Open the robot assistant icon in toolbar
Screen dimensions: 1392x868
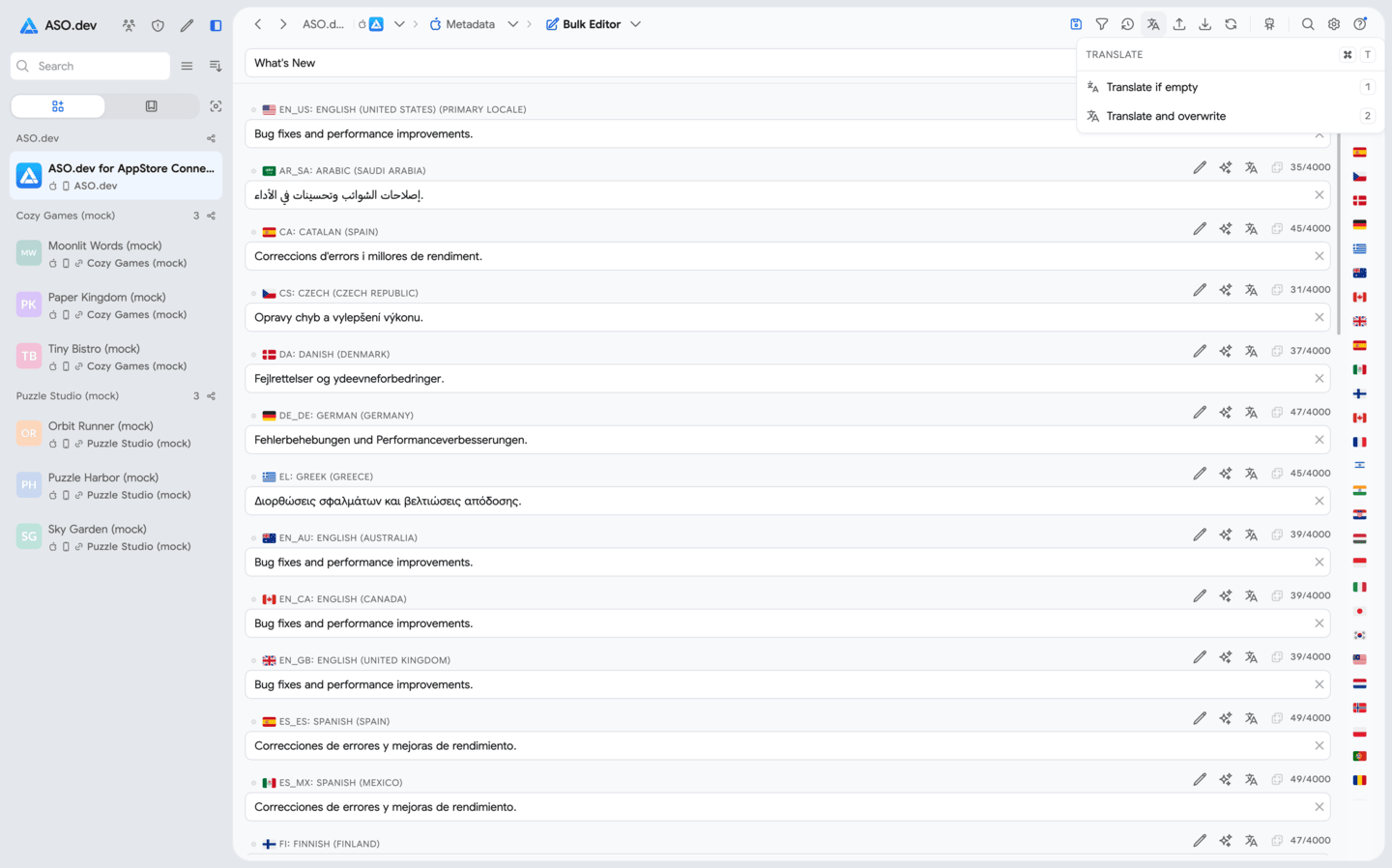1269,24
